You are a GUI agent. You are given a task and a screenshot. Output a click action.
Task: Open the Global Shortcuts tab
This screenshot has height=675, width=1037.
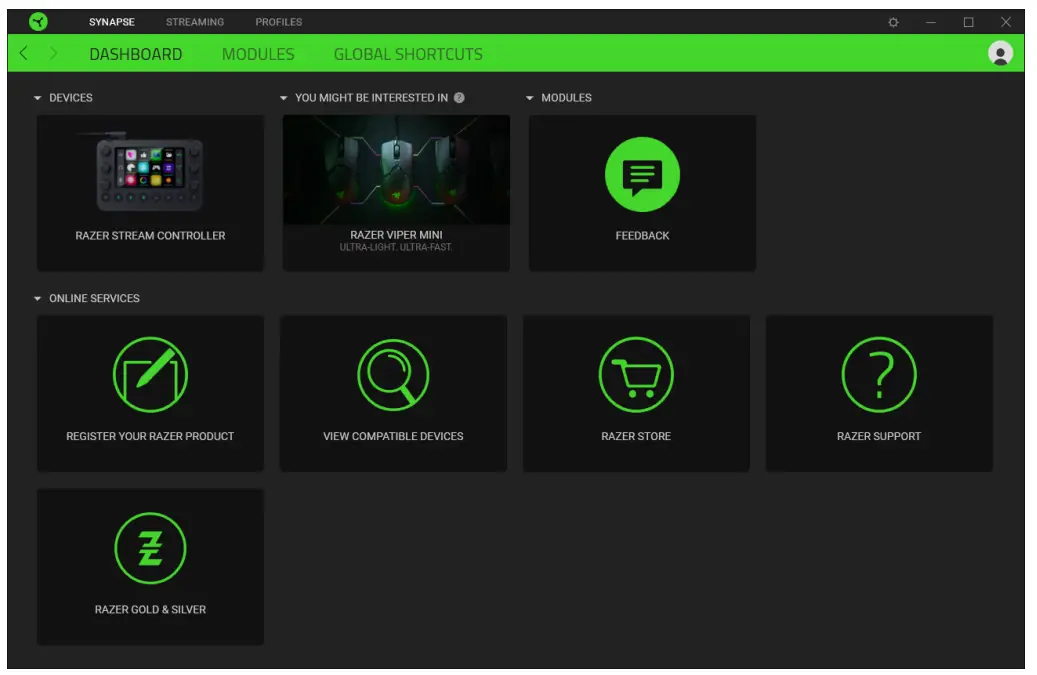408,54
